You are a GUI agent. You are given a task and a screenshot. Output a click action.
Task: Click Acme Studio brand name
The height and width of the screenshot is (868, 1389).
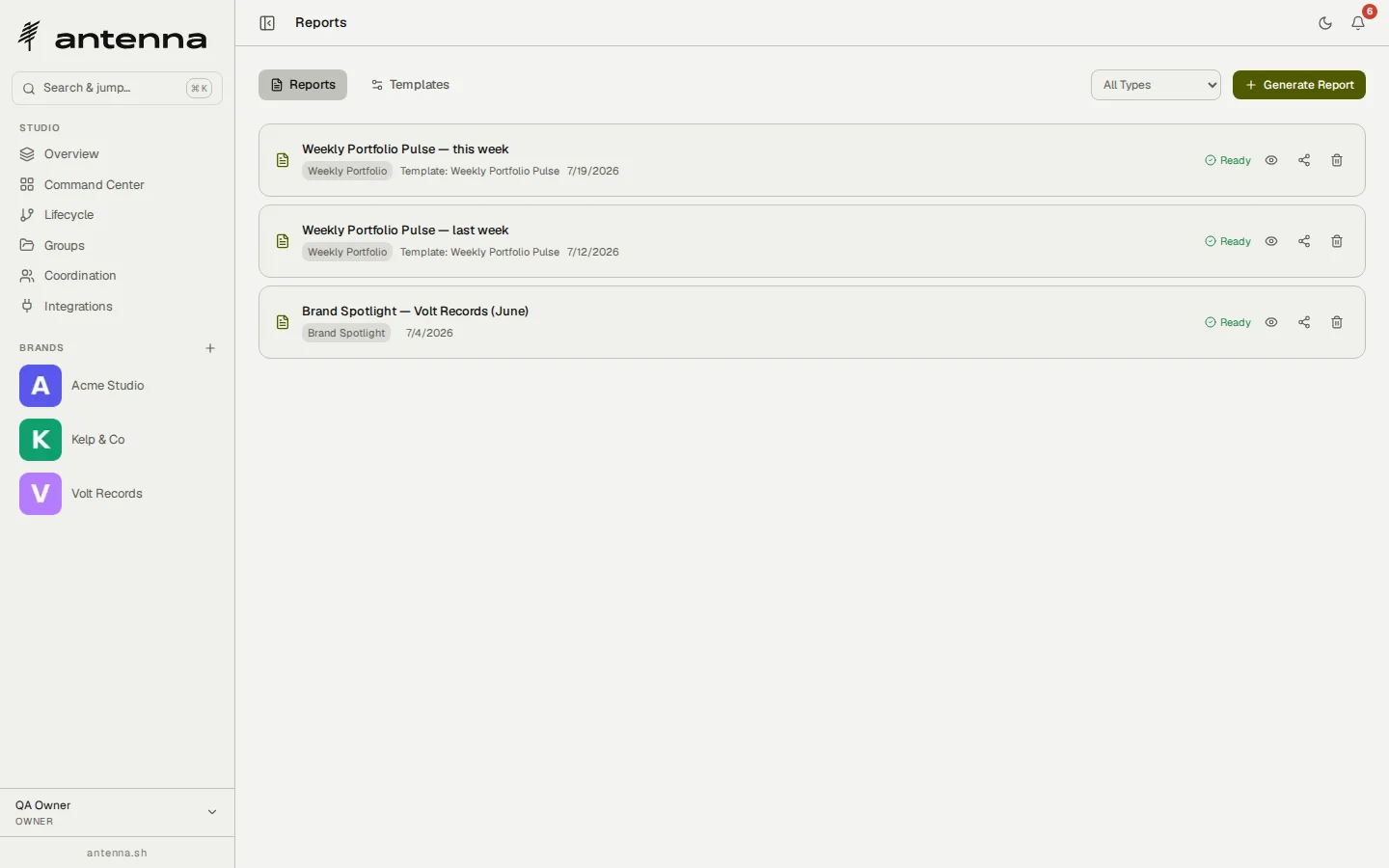click(x=108, y=386)
